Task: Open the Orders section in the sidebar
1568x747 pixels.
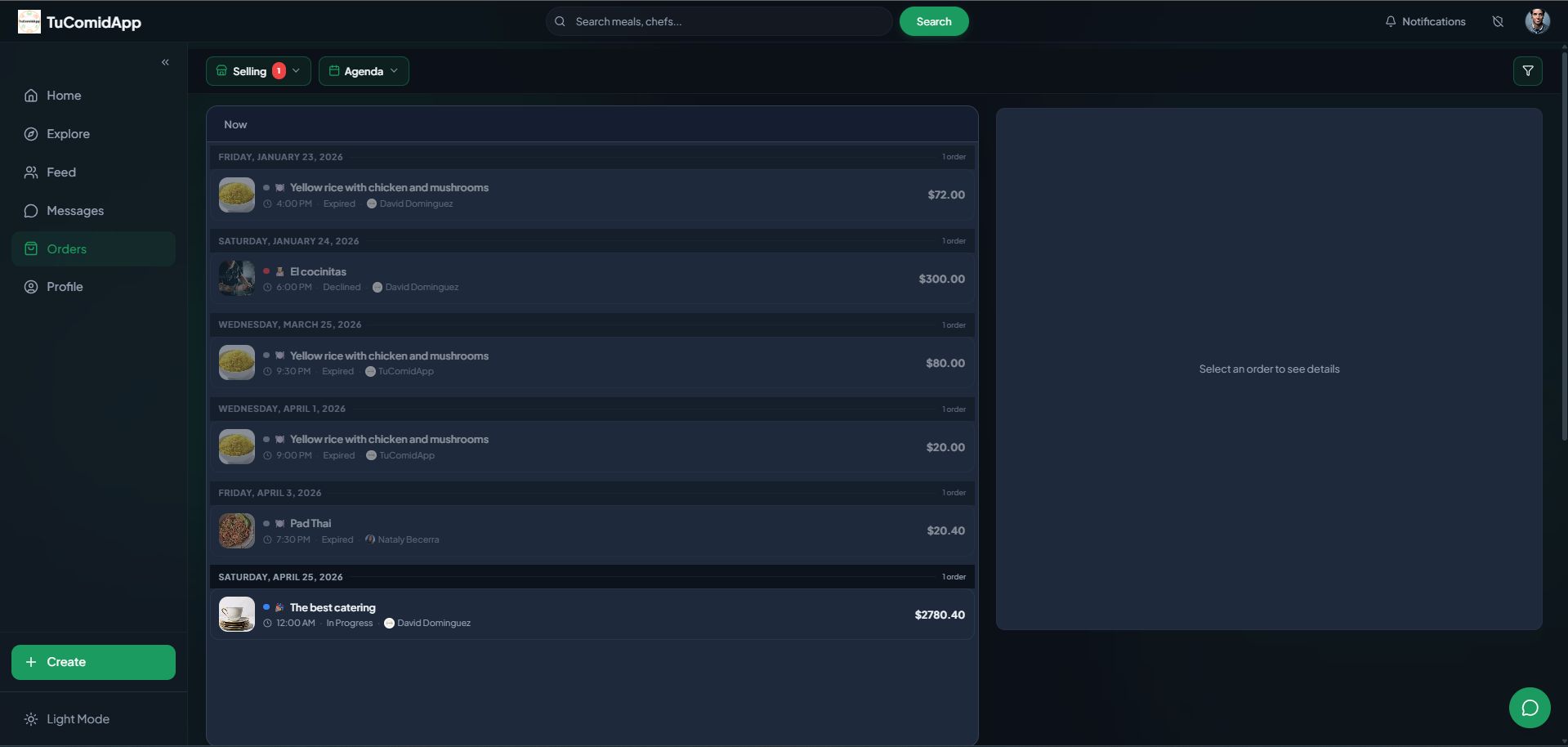Action: tap(66, 248)
